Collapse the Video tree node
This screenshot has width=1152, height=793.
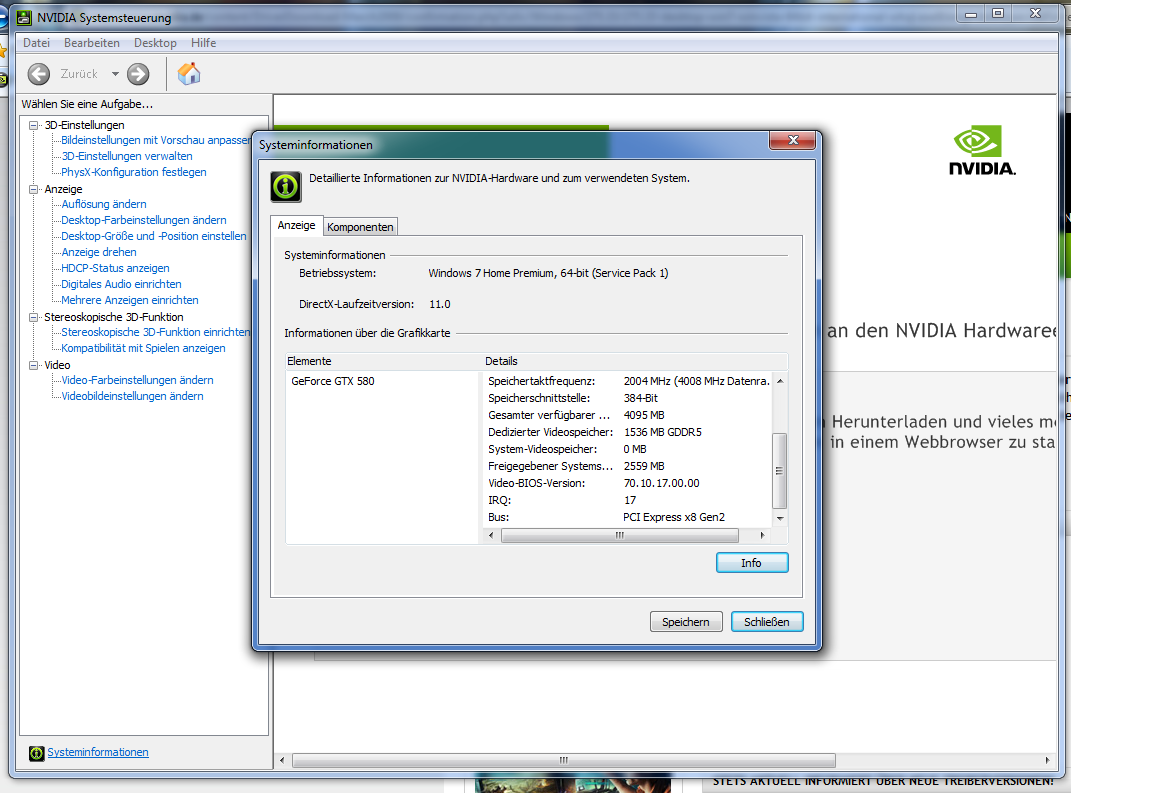[x=33, y=365]
